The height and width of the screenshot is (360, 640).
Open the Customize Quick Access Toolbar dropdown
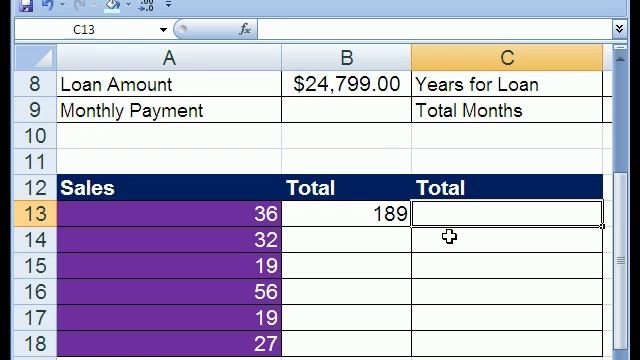tap(169, 5)
